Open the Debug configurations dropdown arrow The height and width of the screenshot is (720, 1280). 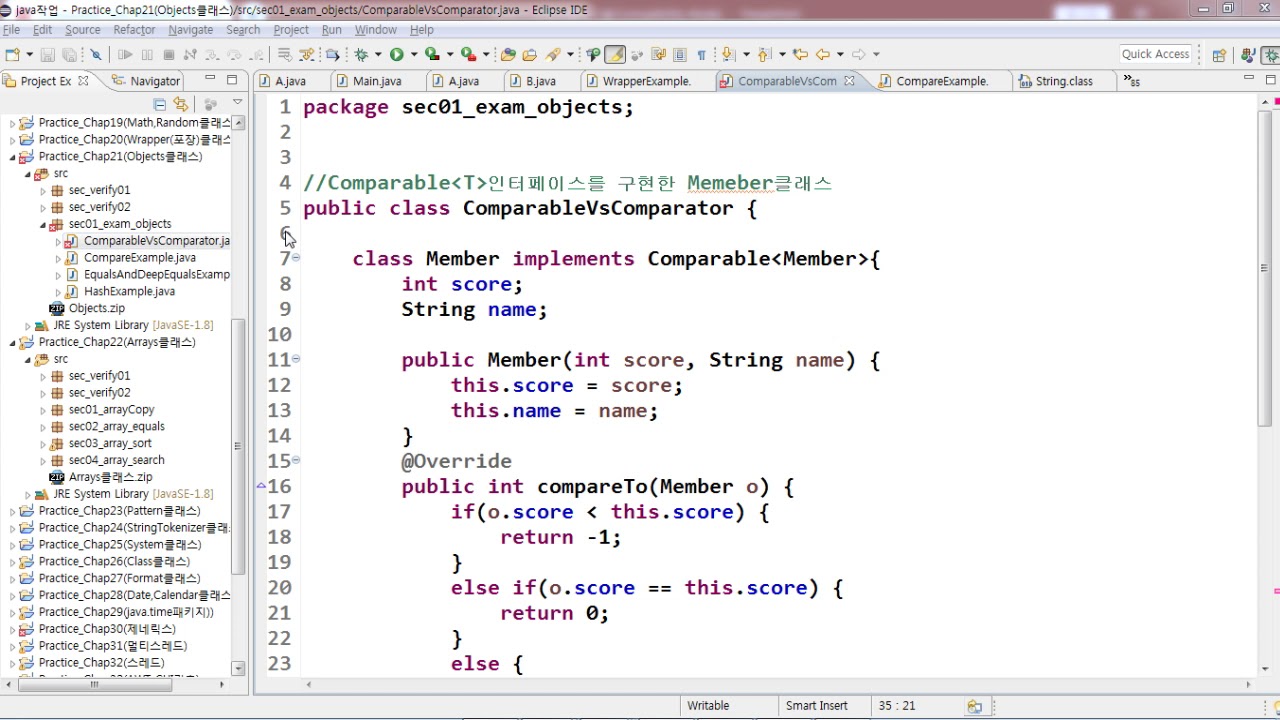[x=378, y=55]
